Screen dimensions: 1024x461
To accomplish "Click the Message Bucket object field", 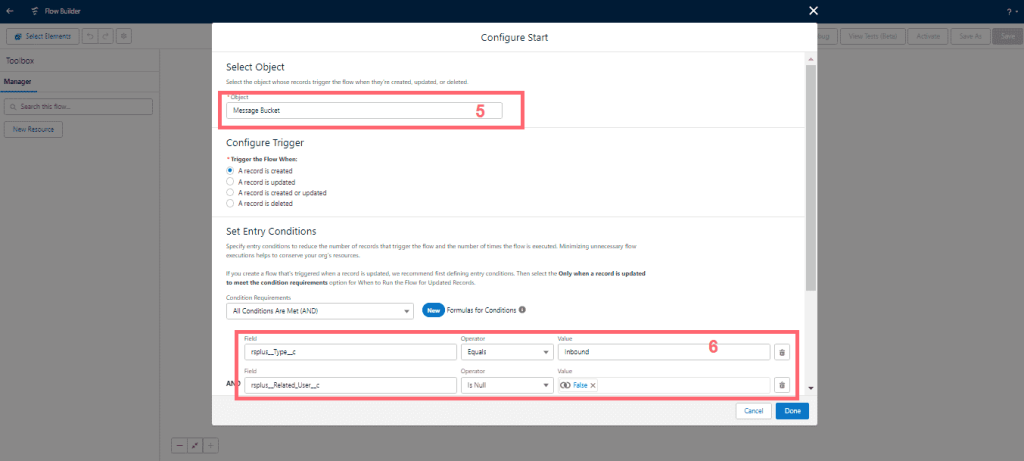I will point(364,110).
